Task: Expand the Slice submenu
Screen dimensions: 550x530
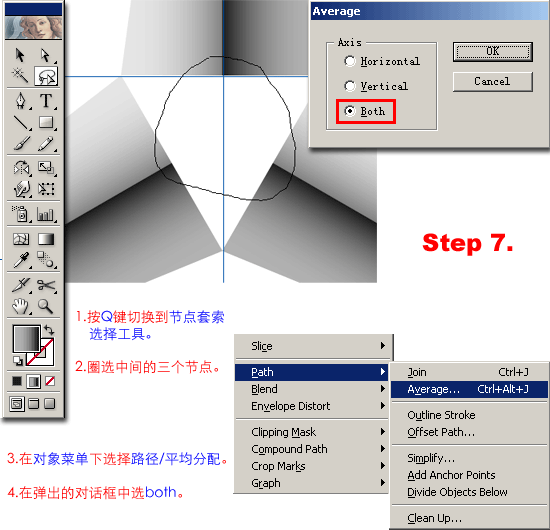Action: click(x=314, y=346)
